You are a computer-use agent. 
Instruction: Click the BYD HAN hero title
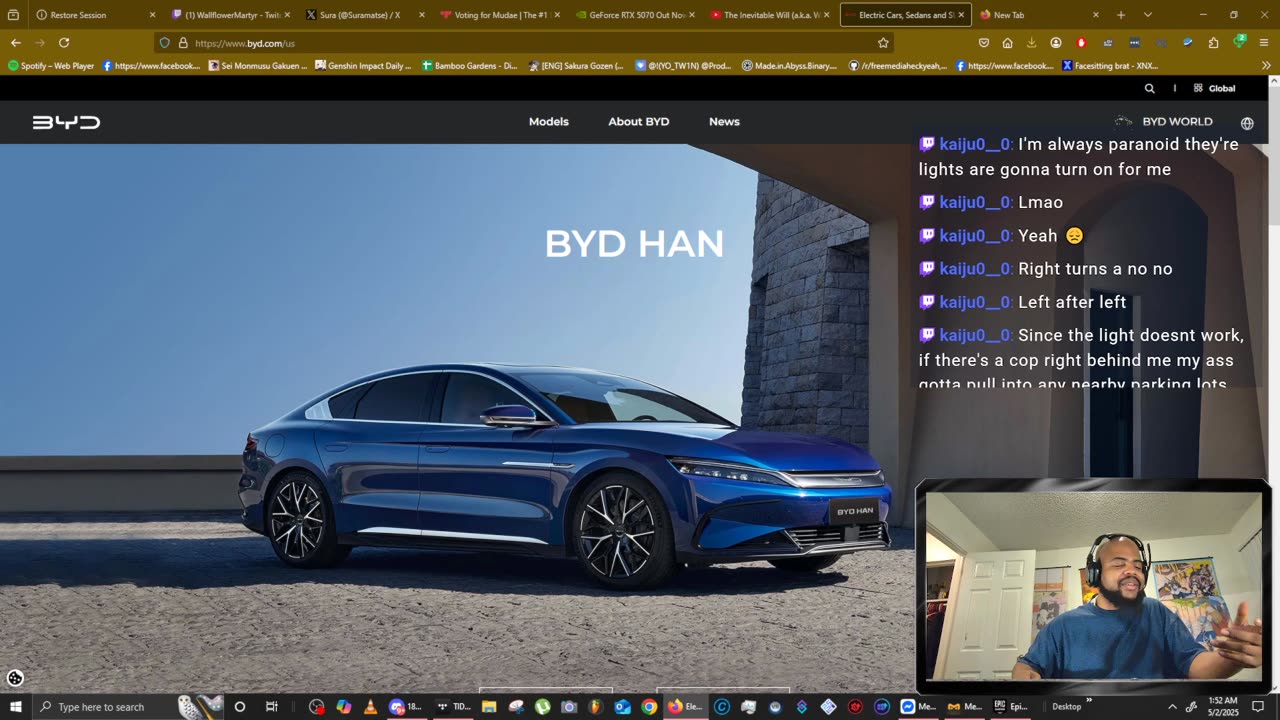[634, 243]
